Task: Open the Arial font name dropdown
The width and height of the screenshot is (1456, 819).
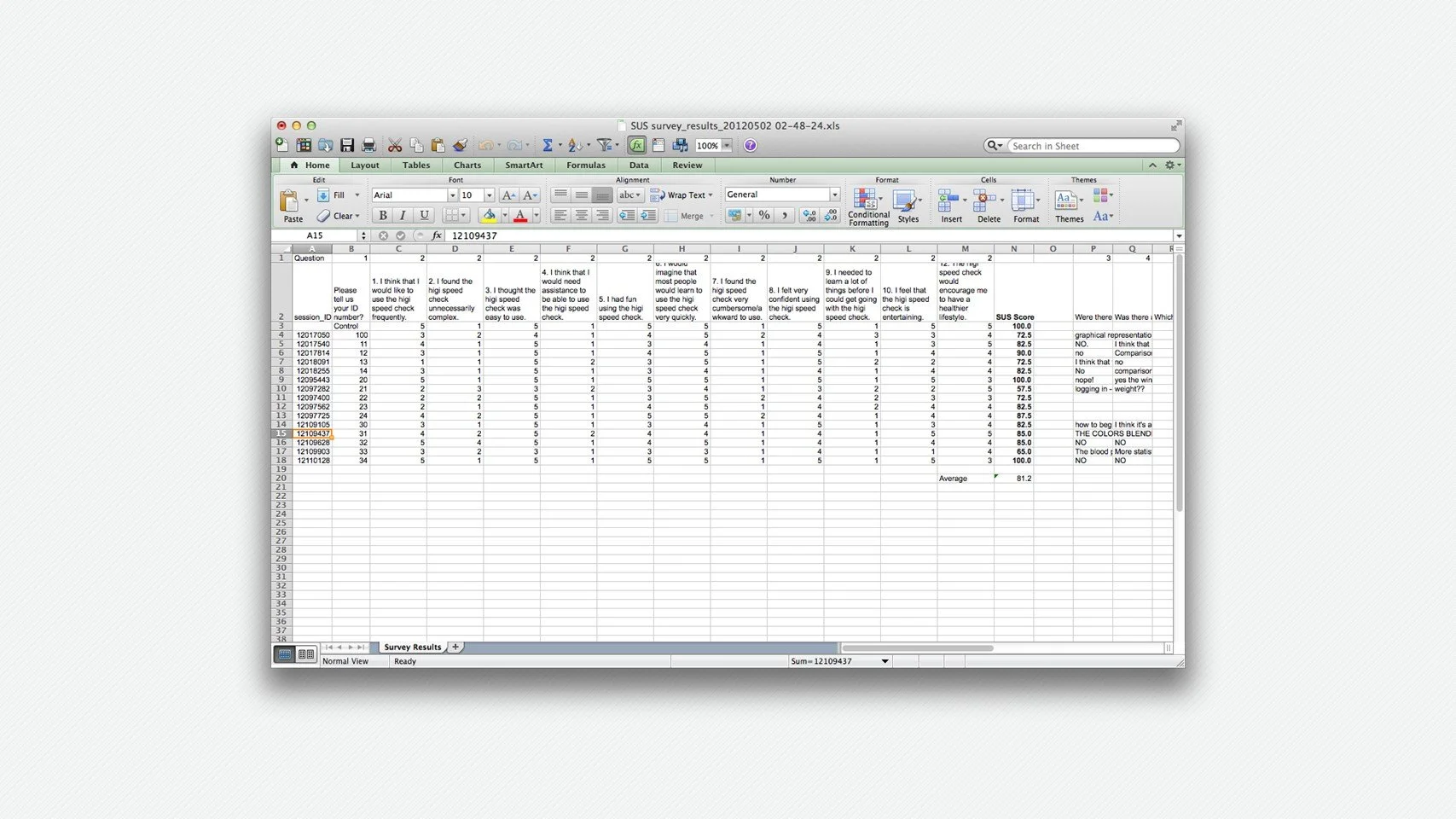Action: pos(452,195)
